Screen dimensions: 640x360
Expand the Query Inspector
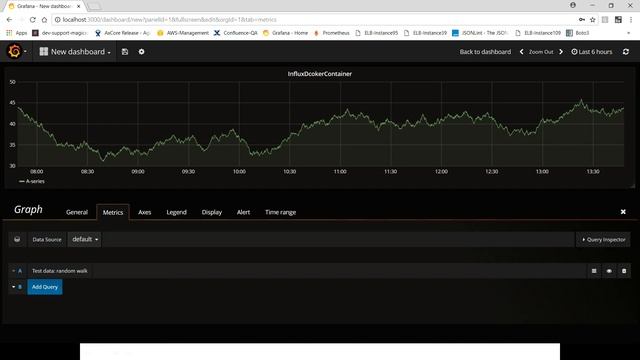pyautogui.click(x=603, y=240)
